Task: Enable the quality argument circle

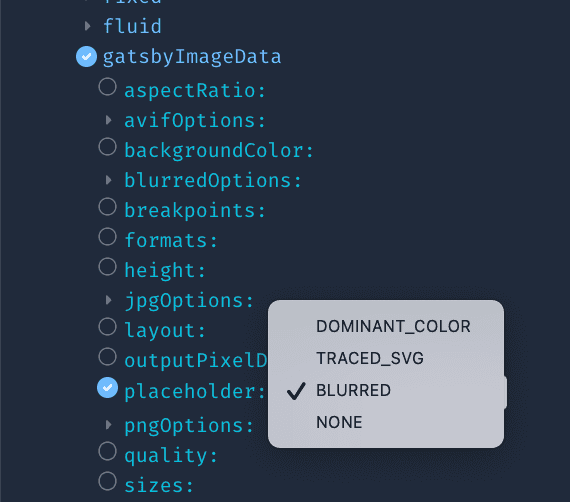Action: [x=108, y=451]
